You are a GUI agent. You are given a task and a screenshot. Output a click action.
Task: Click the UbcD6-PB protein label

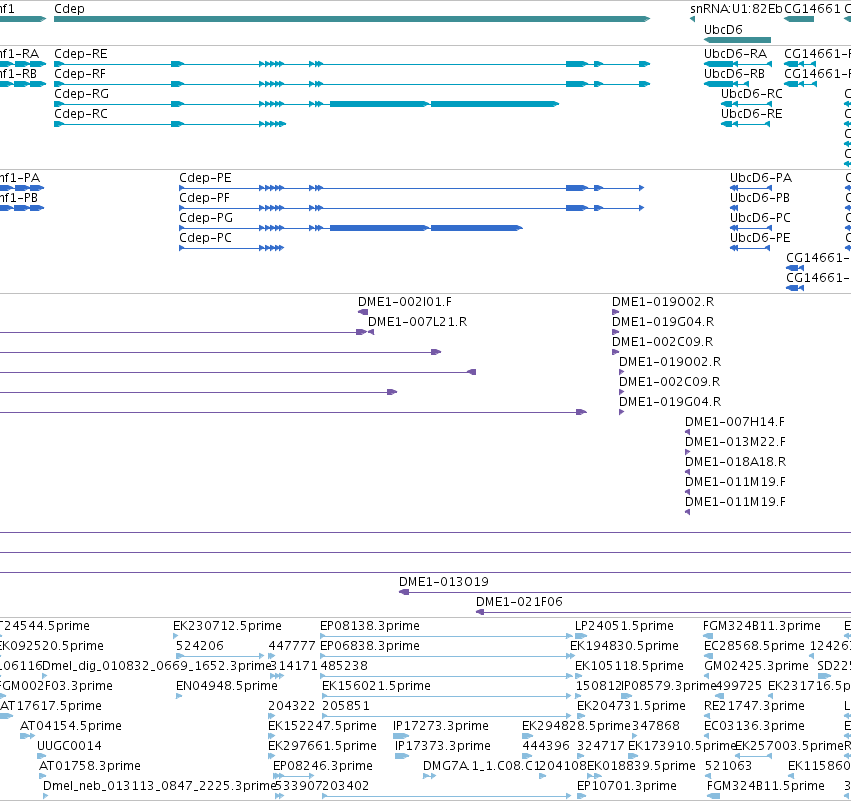click(x=759, y=198)
